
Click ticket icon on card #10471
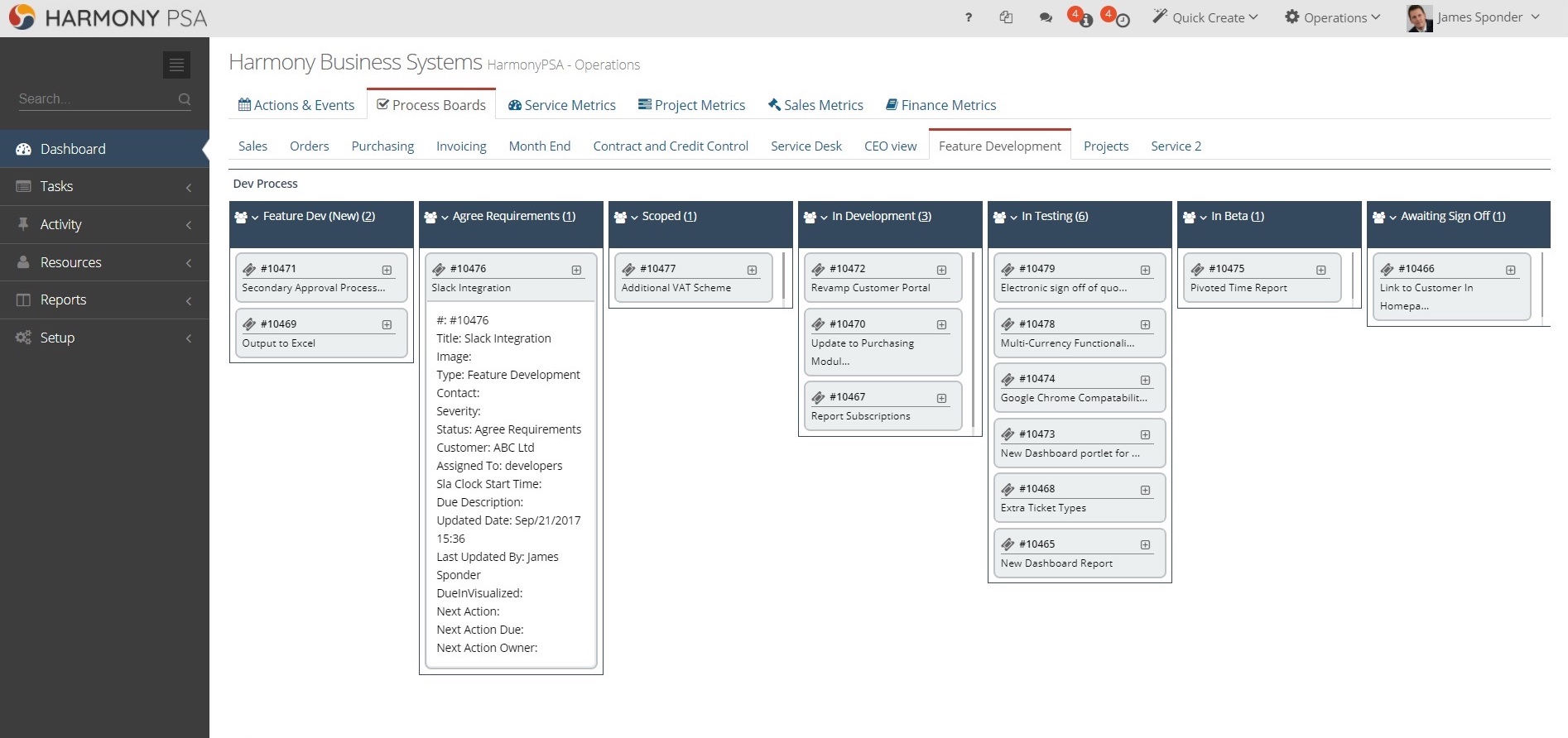[x=249, y=269]
